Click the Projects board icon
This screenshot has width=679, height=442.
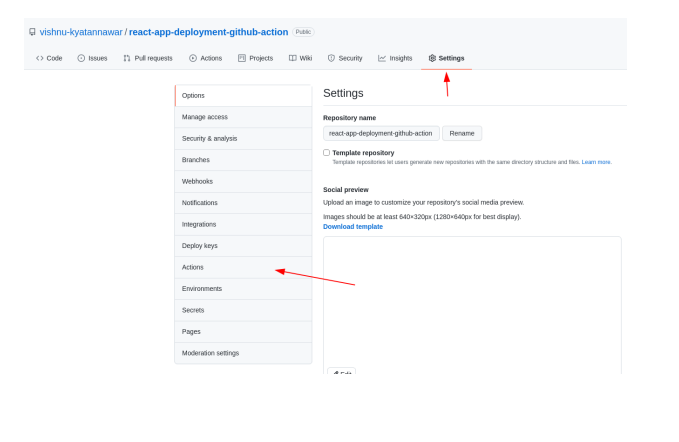(242, 58)
